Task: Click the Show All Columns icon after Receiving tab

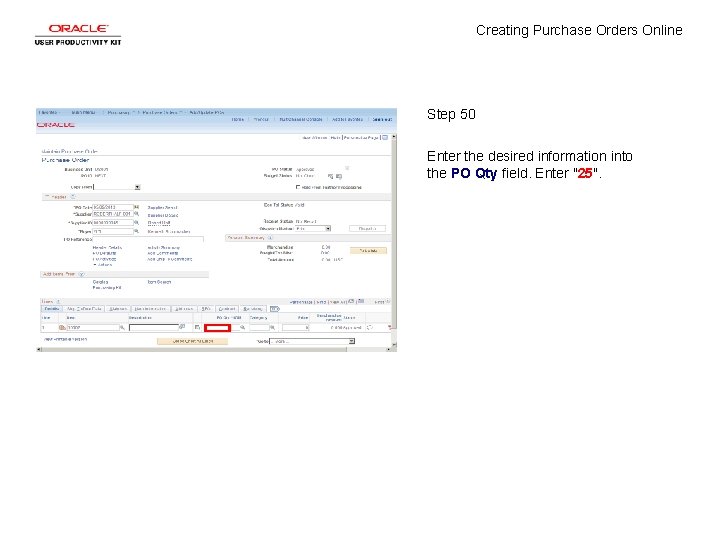Action: [x=275, y=309]
